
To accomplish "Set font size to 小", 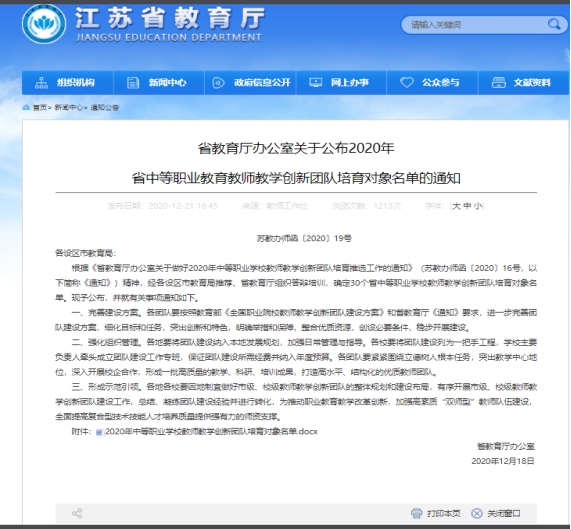I will click(x=478, y=206).
